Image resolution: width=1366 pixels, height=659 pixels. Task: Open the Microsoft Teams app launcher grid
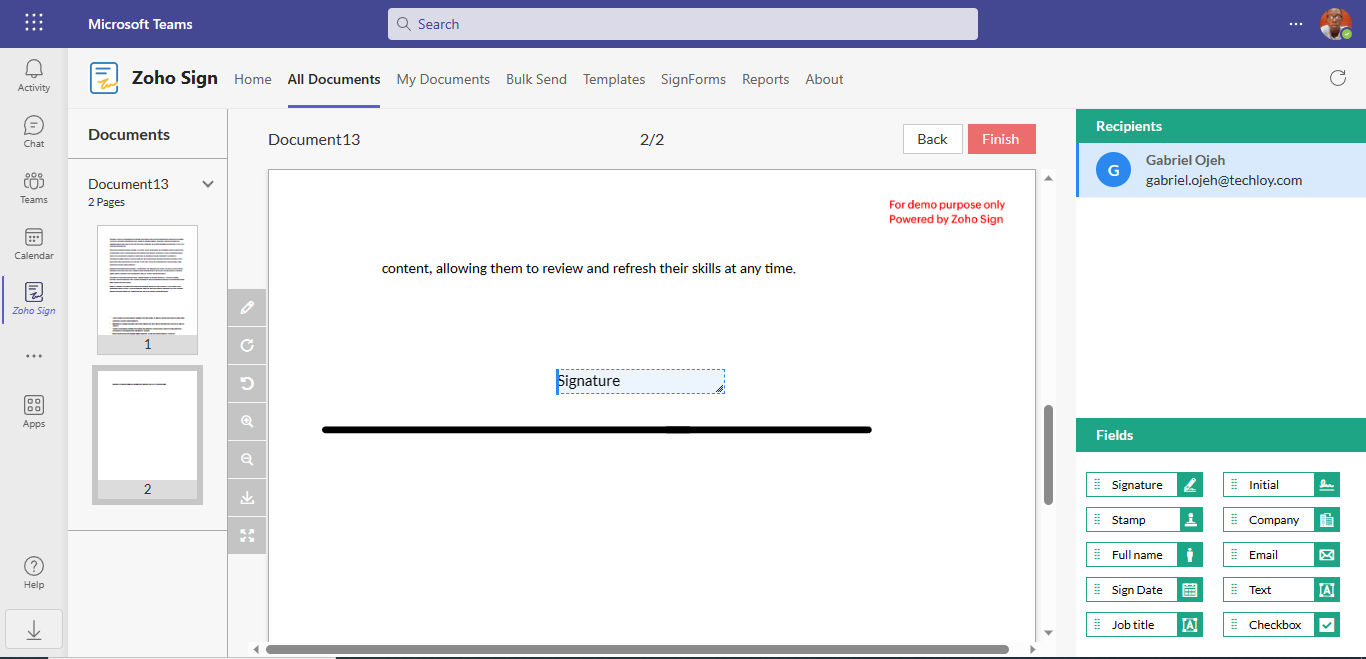point(33,23)
